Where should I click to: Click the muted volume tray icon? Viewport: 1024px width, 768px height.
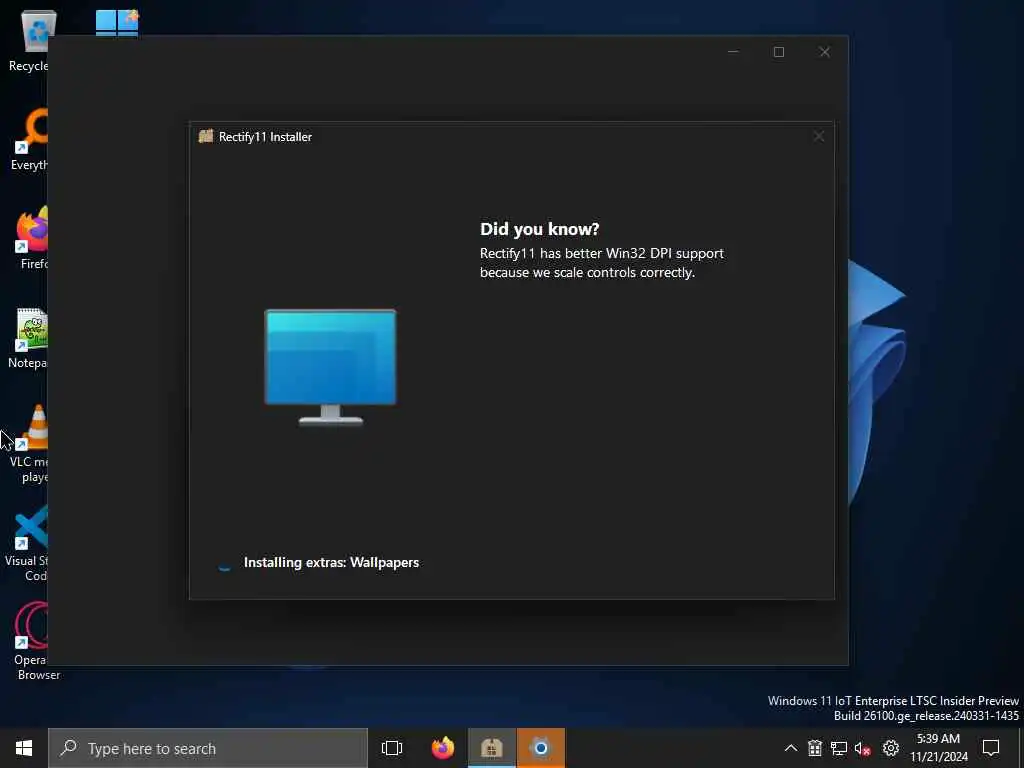tap(863, 748)
